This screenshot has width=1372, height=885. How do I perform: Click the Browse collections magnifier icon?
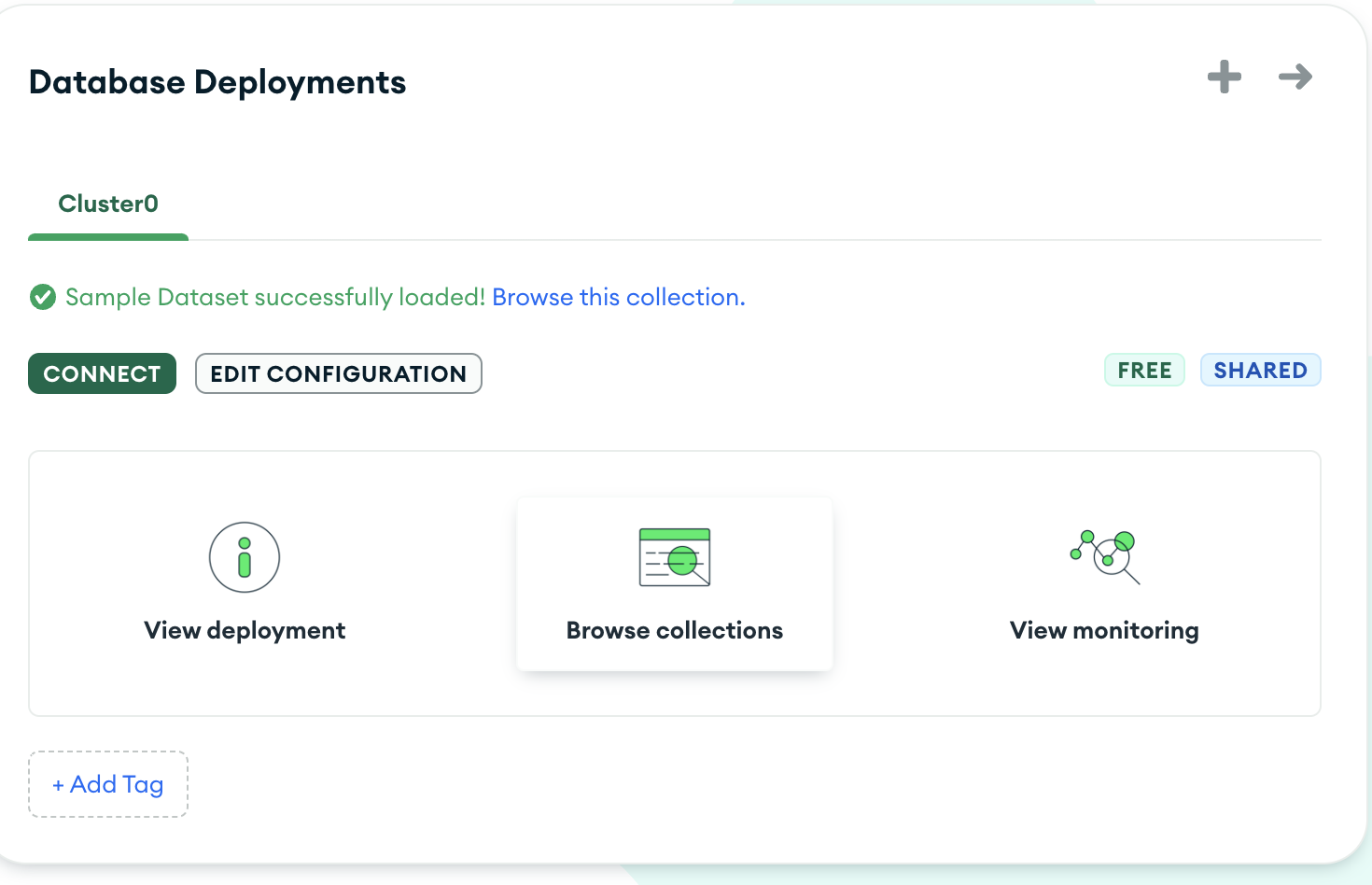coord(674,557)
